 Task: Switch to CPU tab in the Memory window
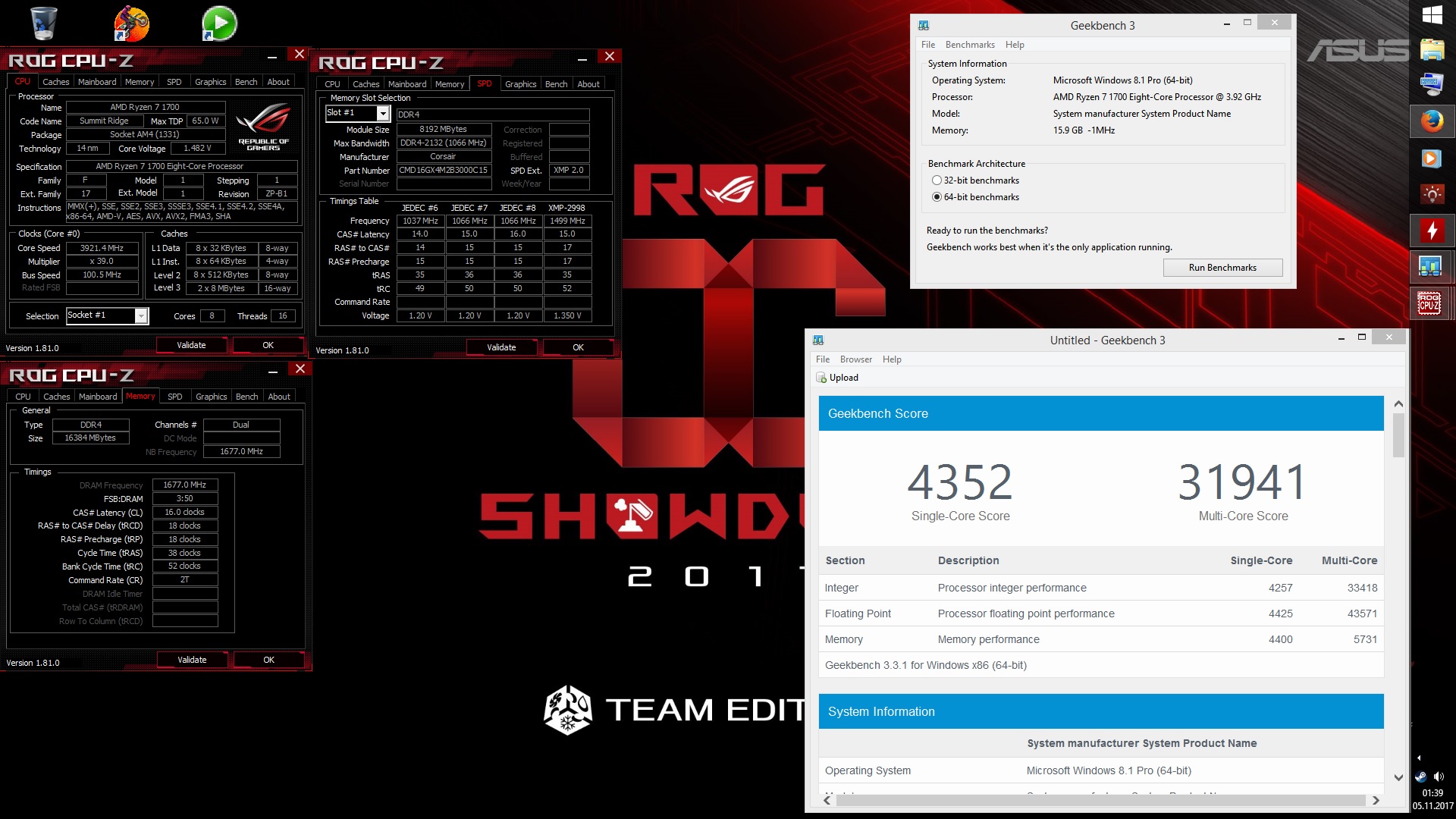click(23, 397)
